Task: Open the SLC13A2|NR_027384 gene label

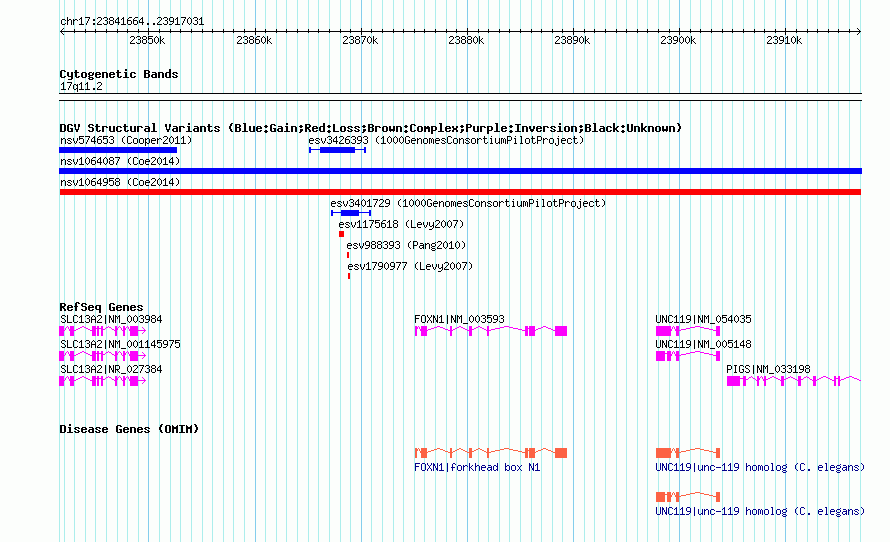Action: click(111, 369)
